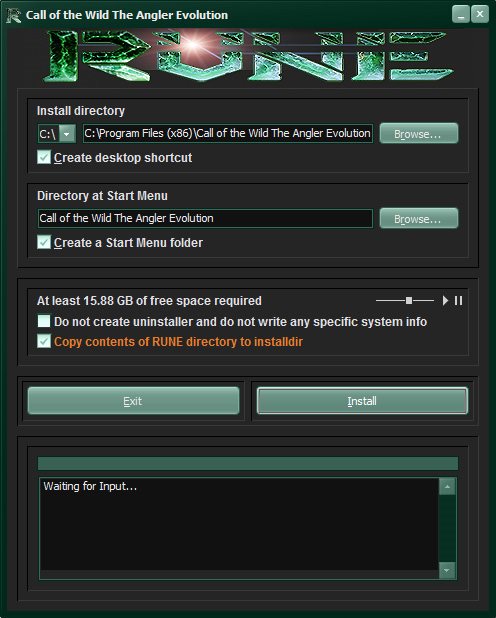Click the log scroll down arrow
Viewport: 496px width, 618px height.
coord(447,570)
